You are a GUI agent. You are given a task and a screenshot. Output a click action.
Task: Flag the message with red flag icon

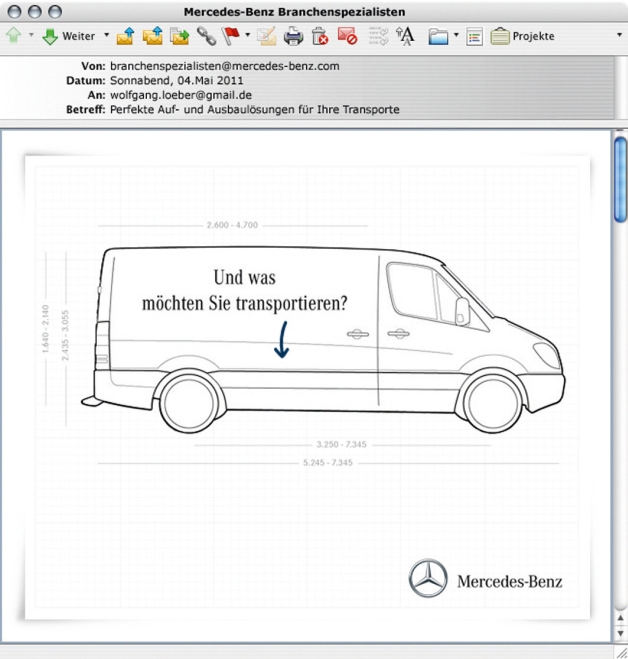[x=231, y=36]
